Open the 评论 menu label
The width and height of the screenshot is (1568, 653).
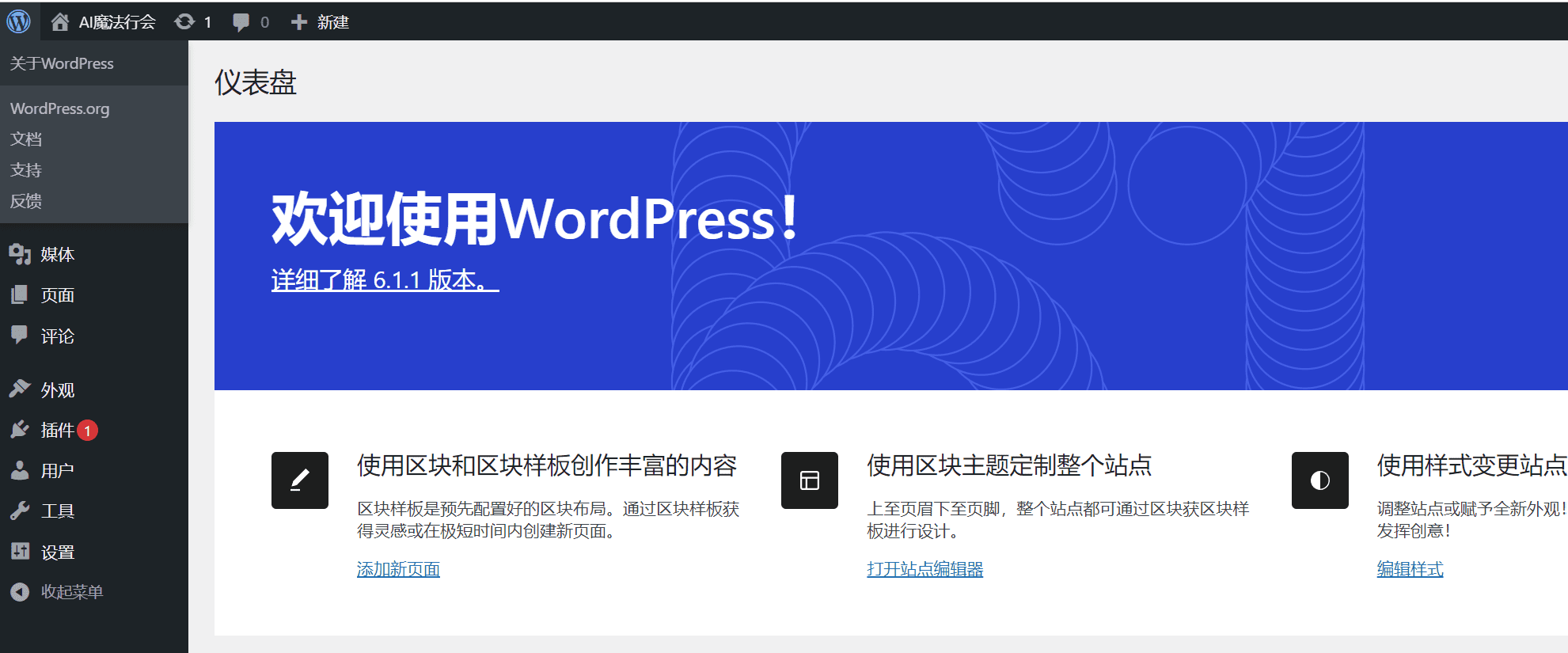[58, 336]
